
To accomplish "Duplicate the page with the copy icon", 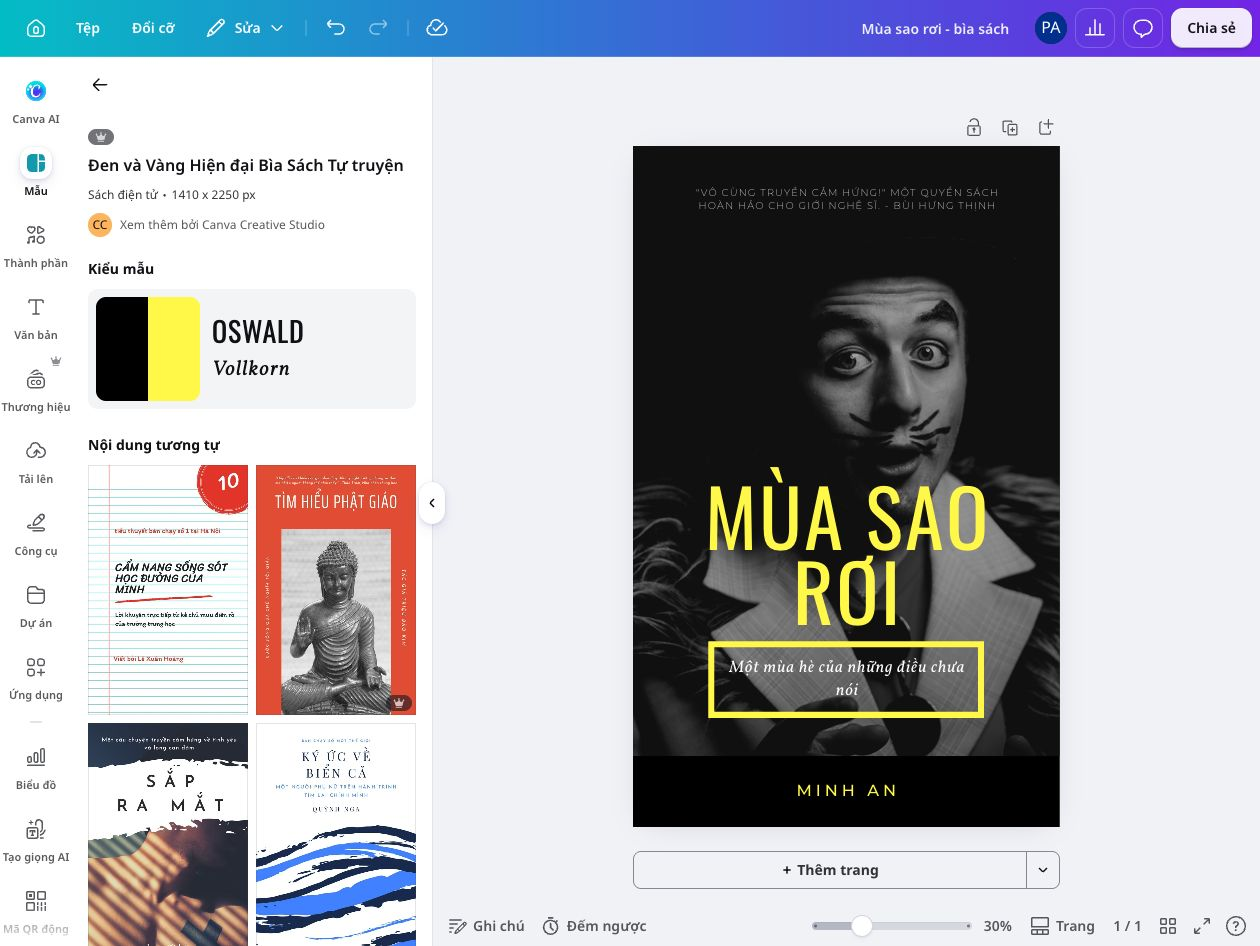I will coord(1010,127).
